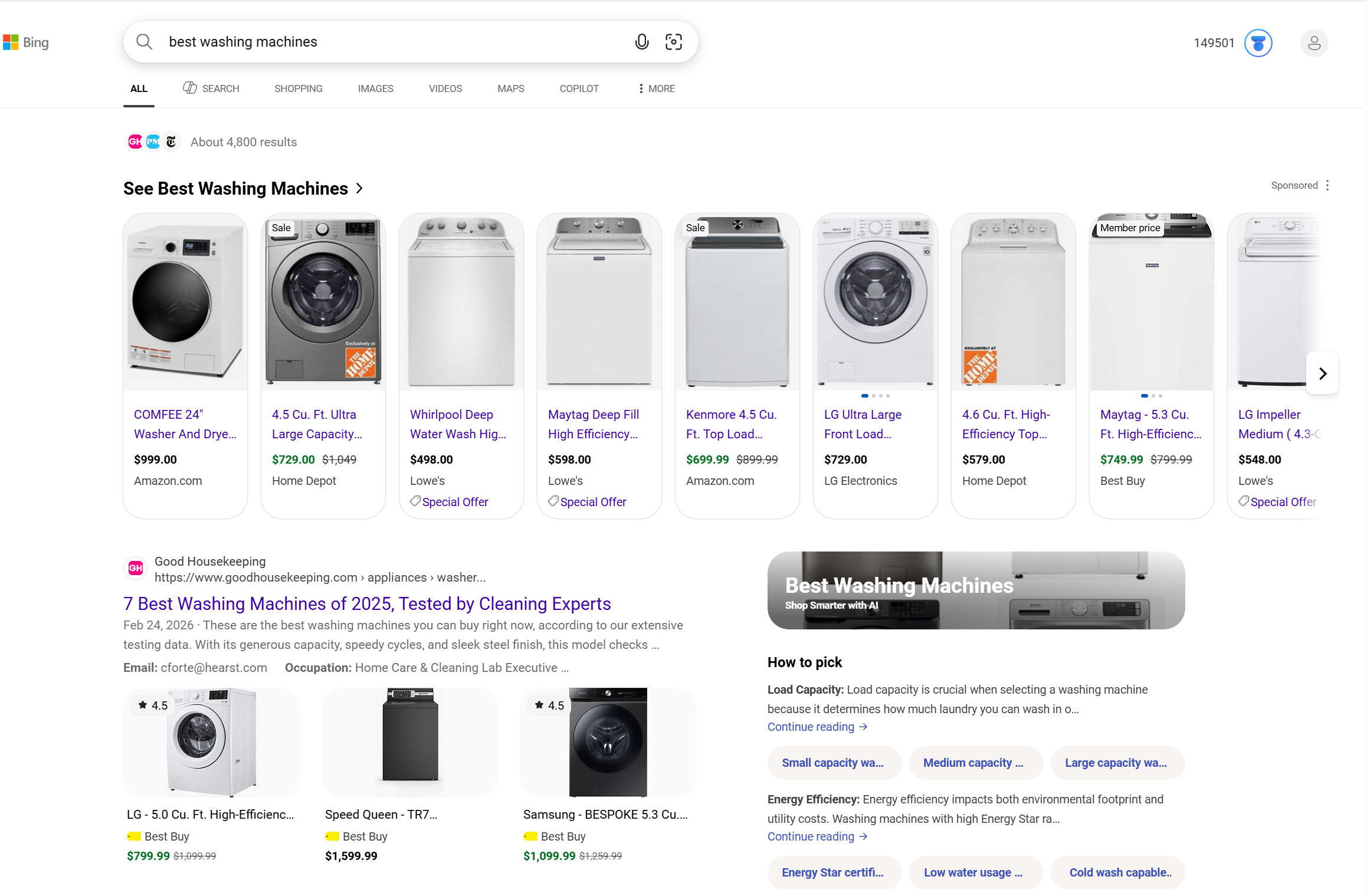Switch to the IMAGES tab
Screen dimensions: 1367x896
[375, 88]
